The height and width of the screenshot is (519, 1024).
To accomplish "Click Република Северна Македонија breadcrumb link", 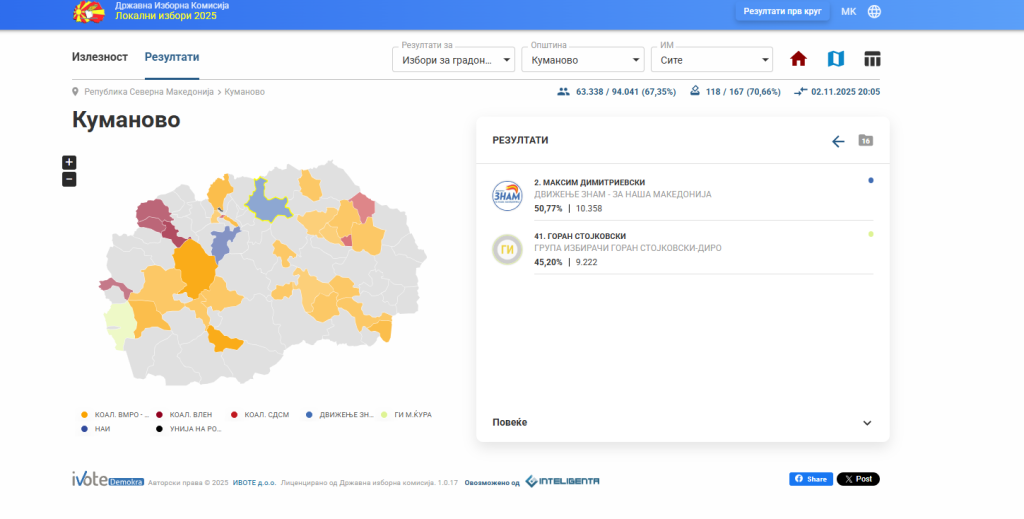I will pos(149,92).
